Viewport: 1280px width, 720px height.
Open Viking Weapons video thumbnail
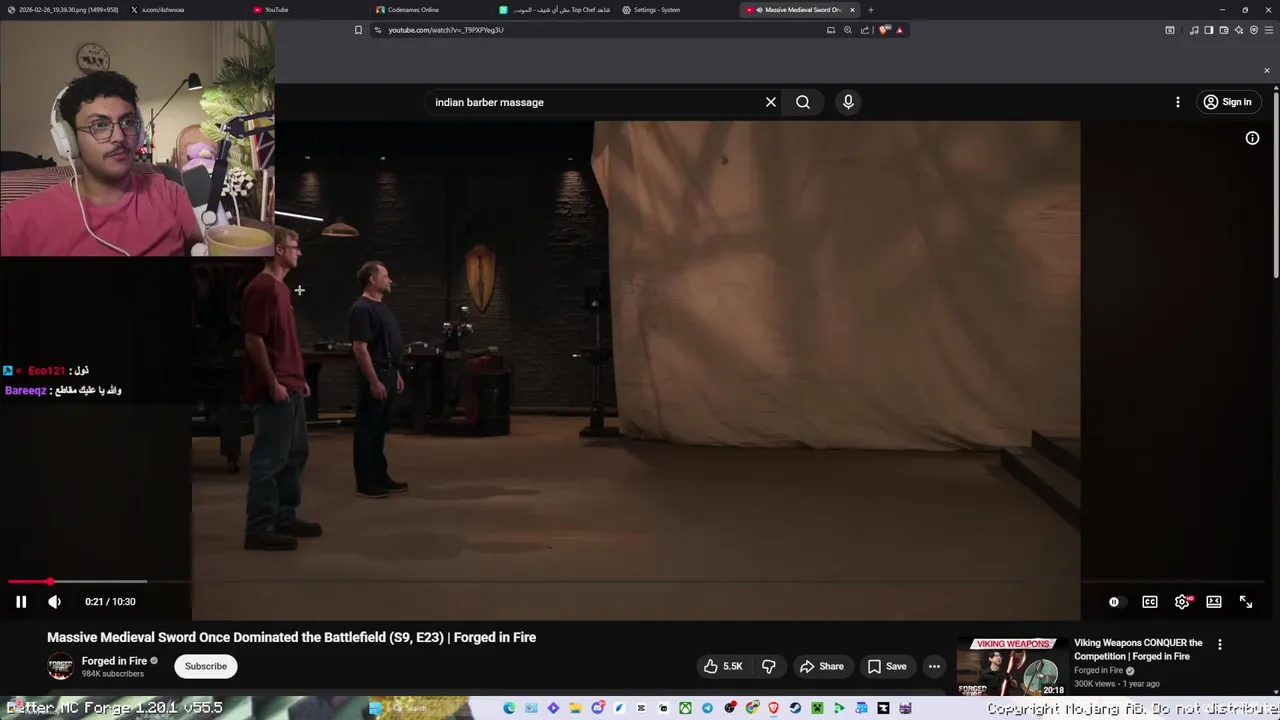[1011, 666]
